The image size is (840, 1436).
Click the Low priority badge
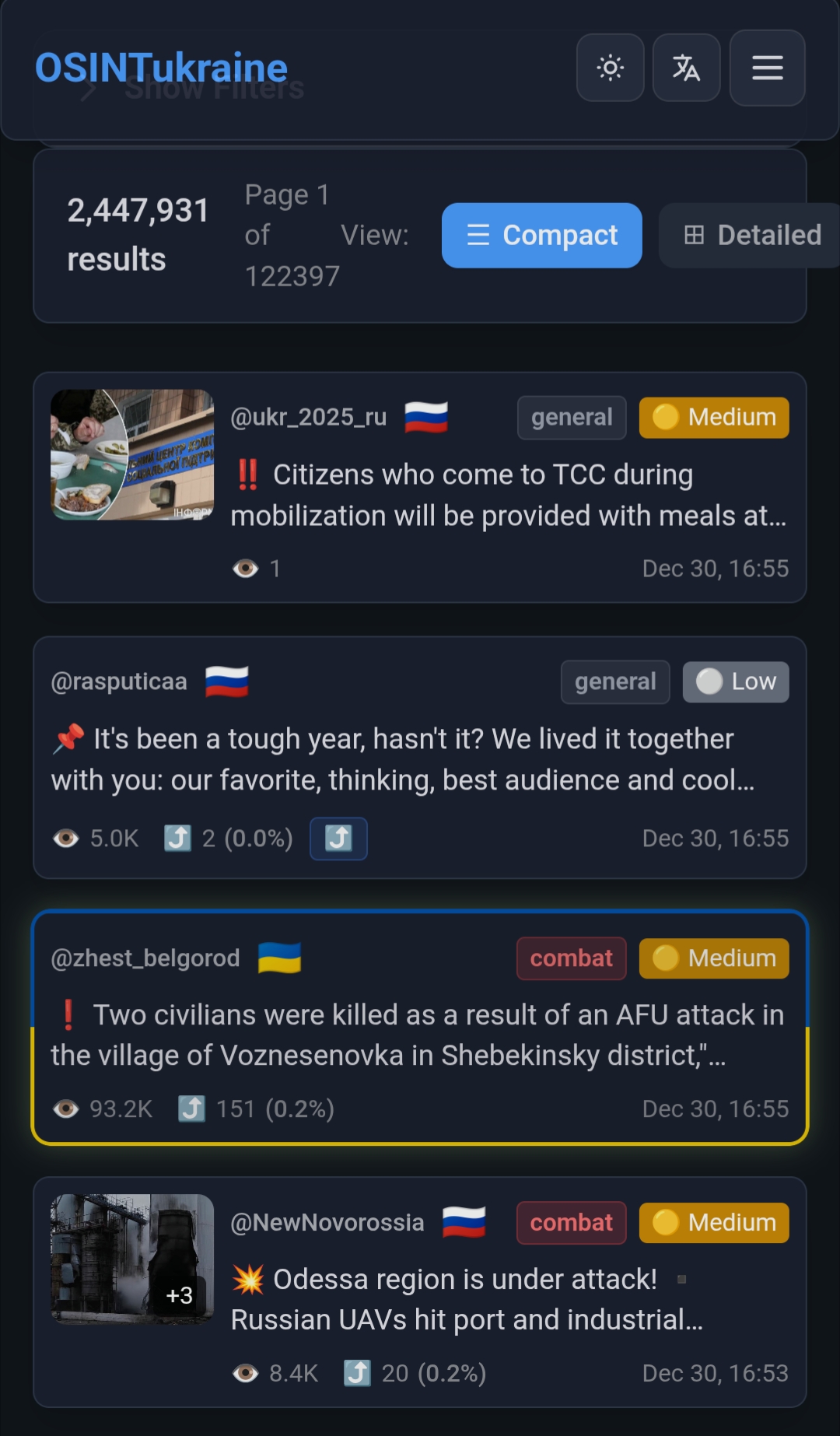coord(736,682)
